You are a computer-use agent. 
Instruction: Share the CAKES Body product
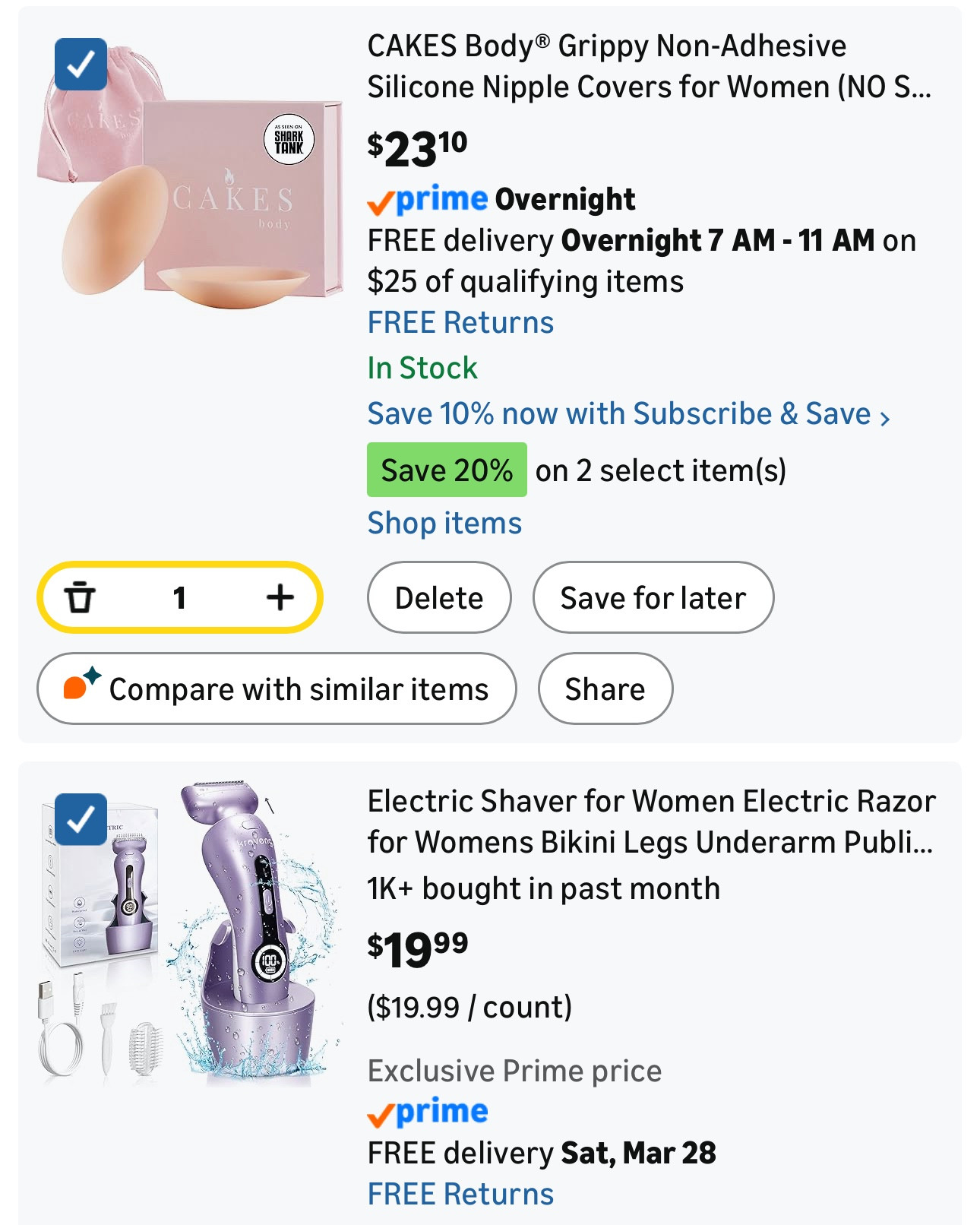605,688
